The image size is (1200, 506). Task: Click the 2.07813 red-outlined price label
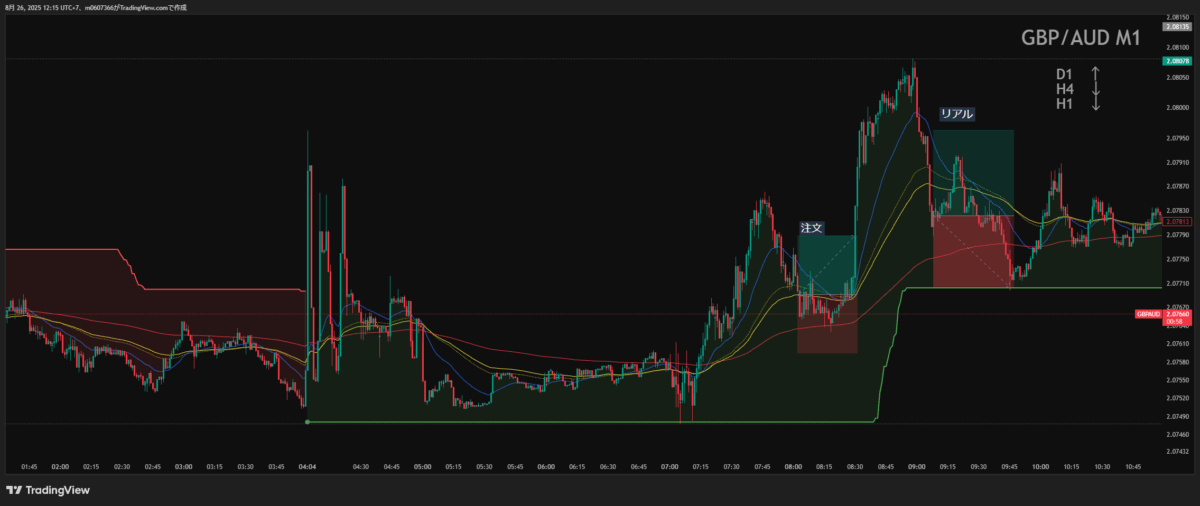(1181, 221)
